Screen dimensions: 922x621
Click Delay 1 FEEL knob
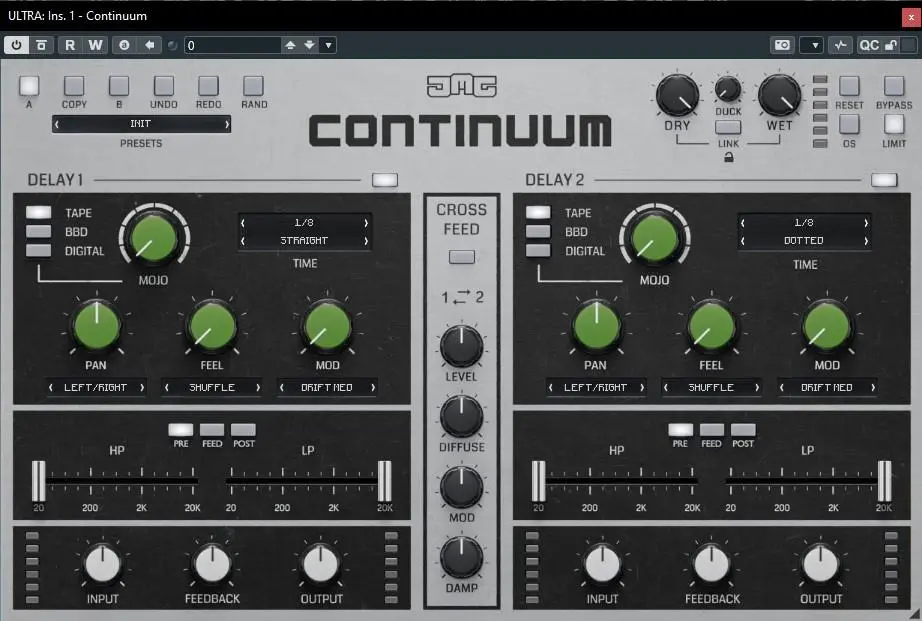(212, 325)
